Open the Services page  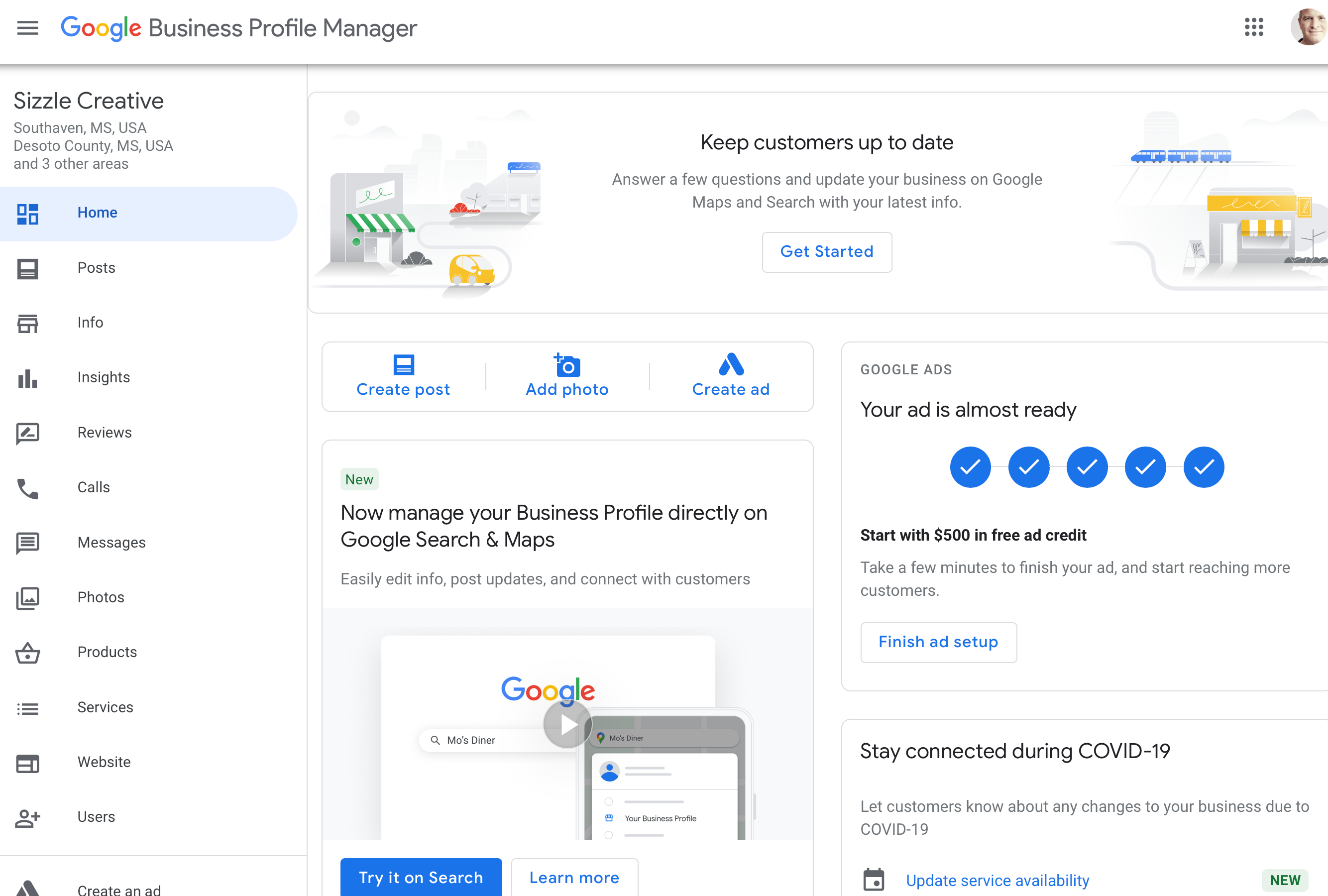click(x=148, y=708)
